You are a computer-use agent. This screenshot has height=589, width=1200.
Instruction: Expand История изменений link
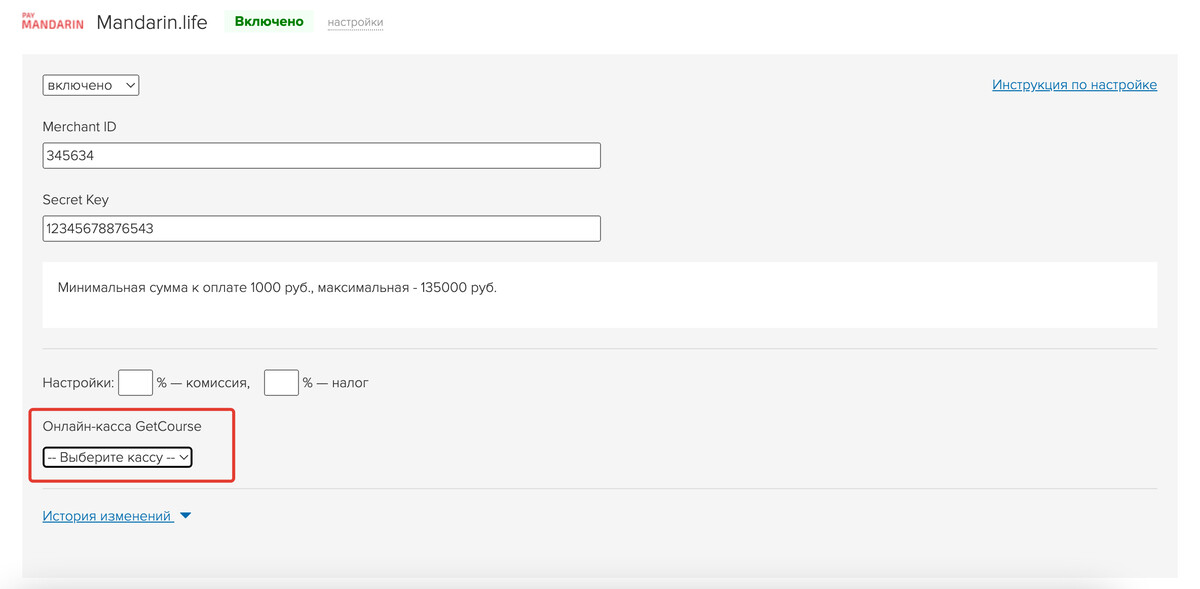click(107, 516)
